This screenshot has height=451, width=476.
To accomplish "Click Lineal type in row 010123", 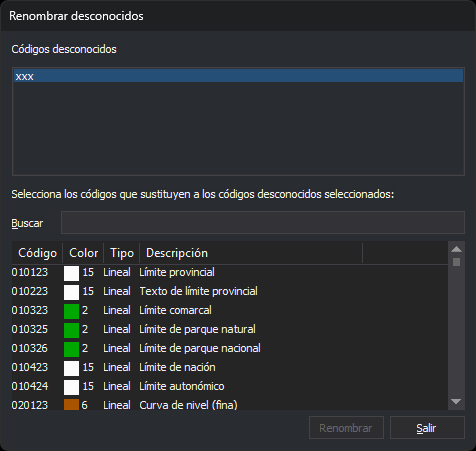I will 117,272.
